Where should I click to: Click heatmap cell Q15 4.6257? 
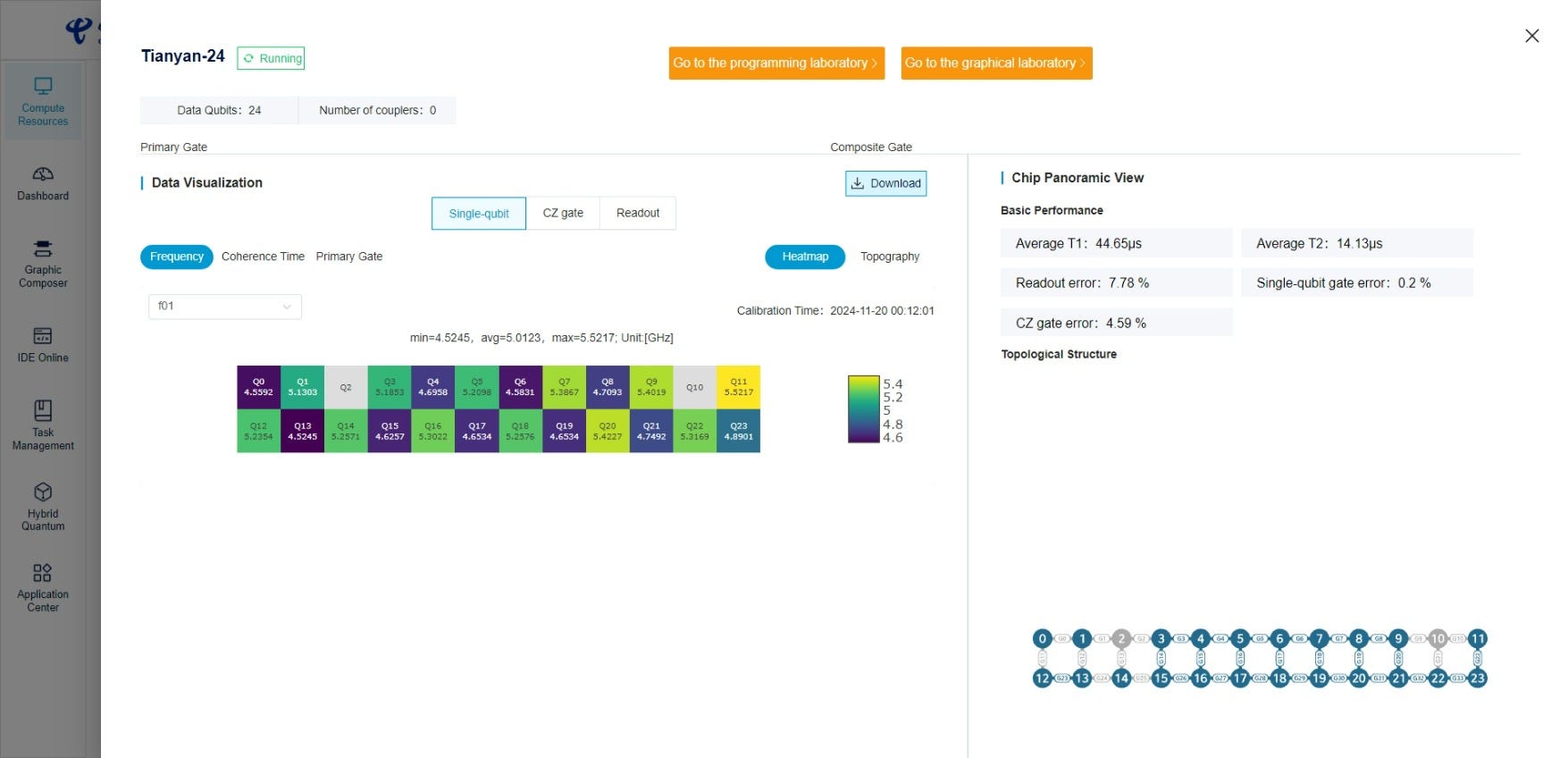click(390, 431)
